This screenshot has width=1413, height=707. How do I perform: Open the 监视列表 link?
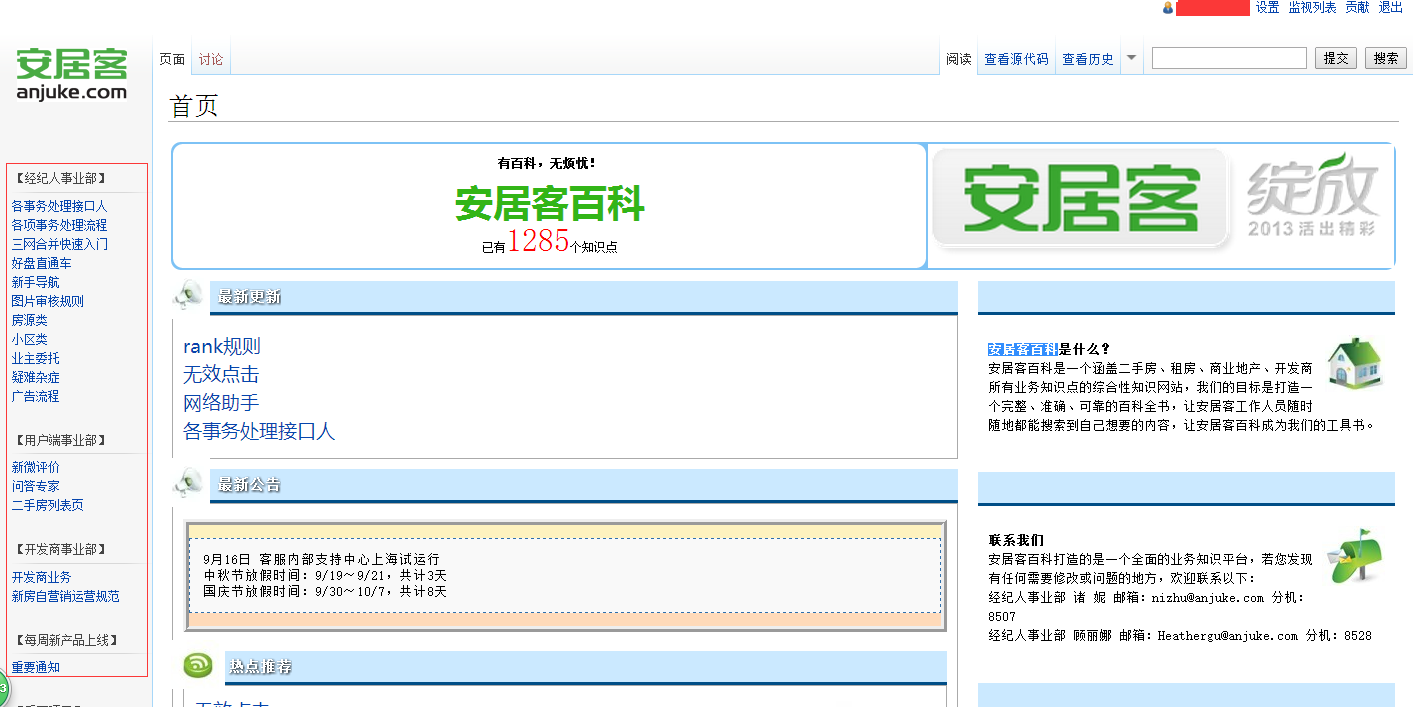1312,8
